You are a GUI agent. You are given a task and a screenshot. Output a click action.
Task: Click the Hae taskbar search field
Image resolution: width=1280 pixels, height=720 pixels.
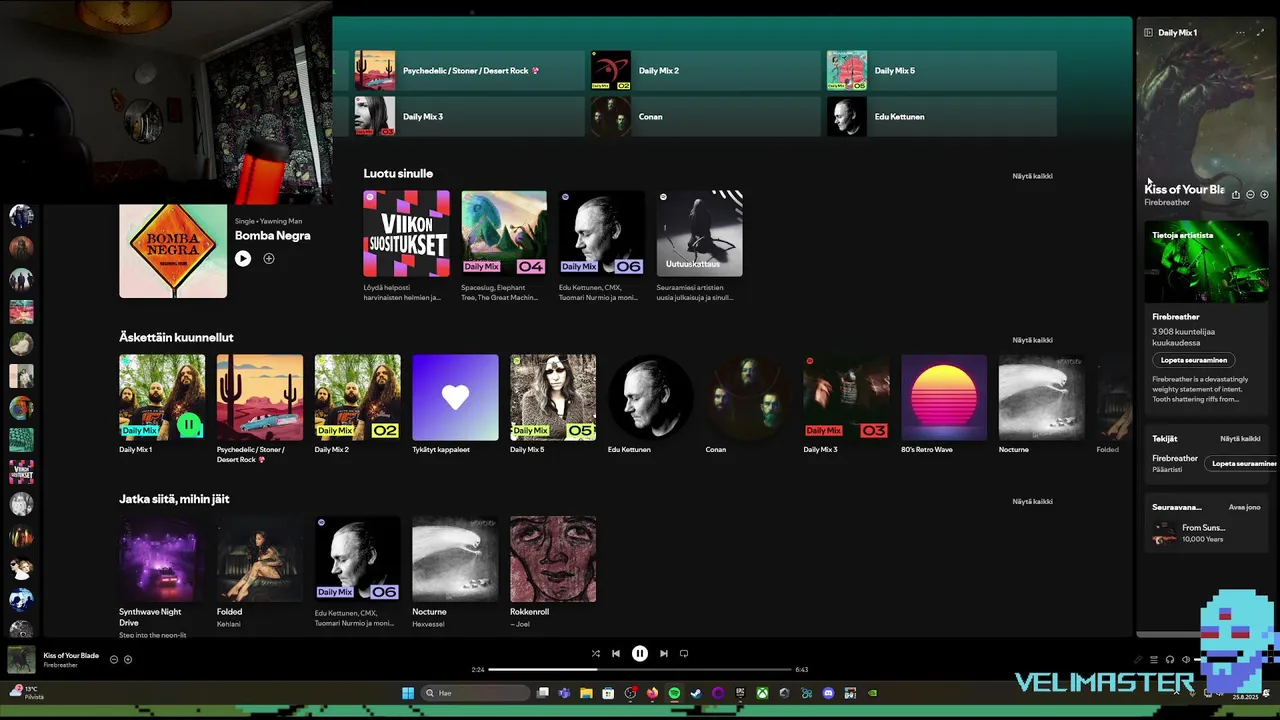click(475, 693)
